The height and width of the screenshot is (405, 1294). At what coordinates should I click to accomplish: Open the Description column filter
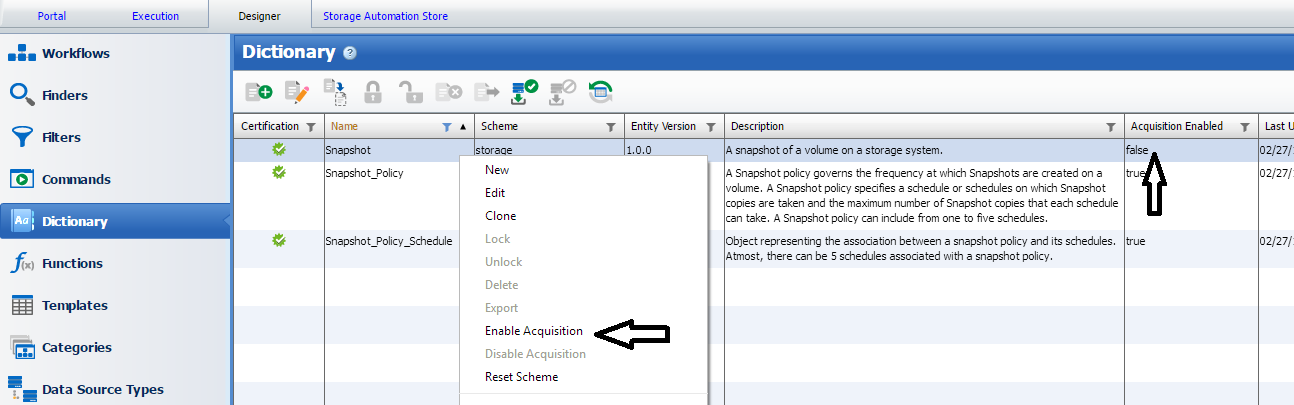1110,127
